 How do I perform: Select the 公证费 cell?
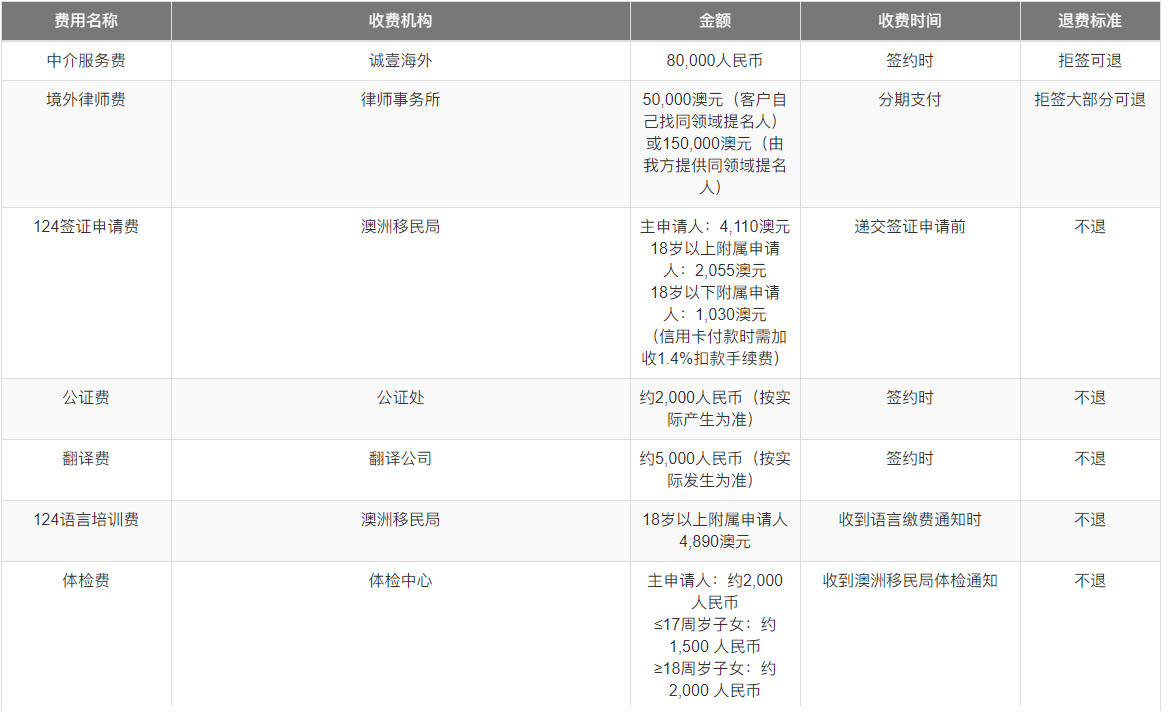86,409
